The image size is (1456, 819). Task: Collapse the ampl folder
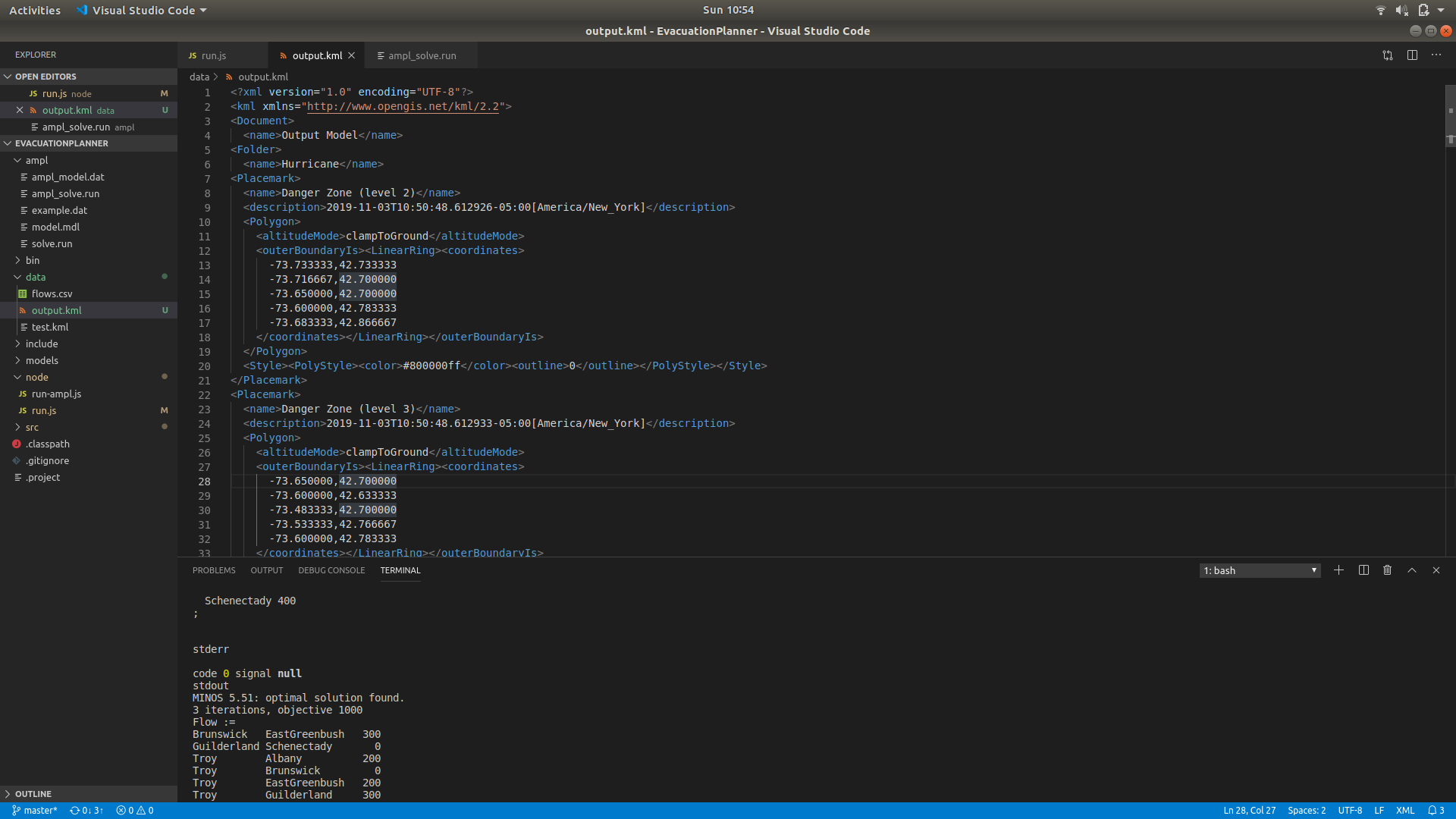[x=36, y=160]
